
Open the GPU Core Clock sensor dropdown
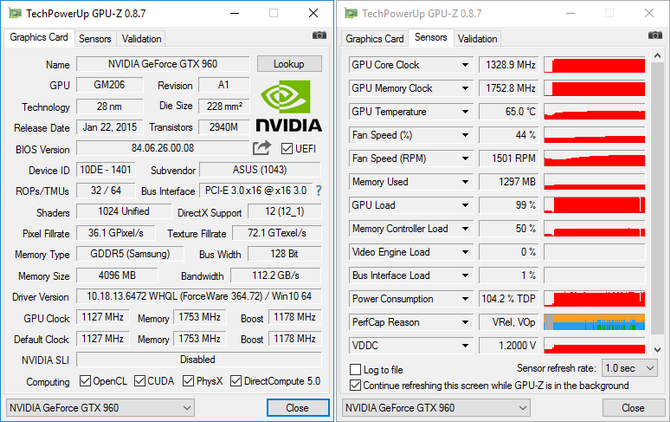pos(465,65)
